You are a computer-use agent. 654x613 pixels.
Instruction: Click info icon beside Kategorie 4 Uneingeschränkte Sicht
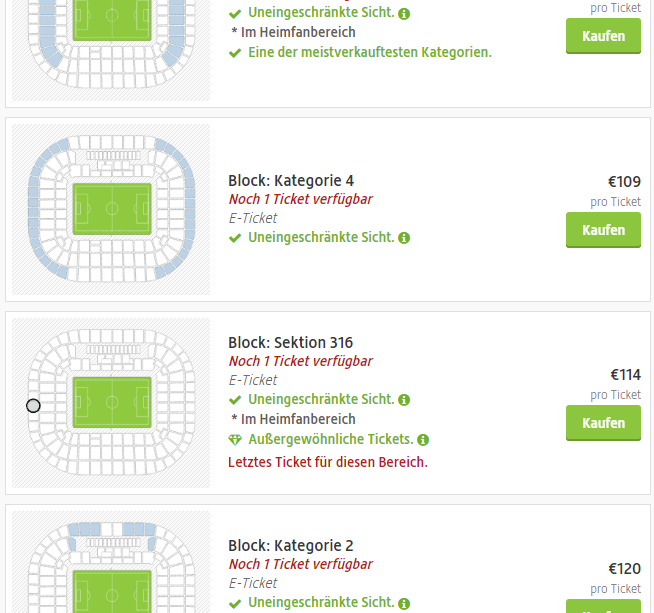(404, 238)
